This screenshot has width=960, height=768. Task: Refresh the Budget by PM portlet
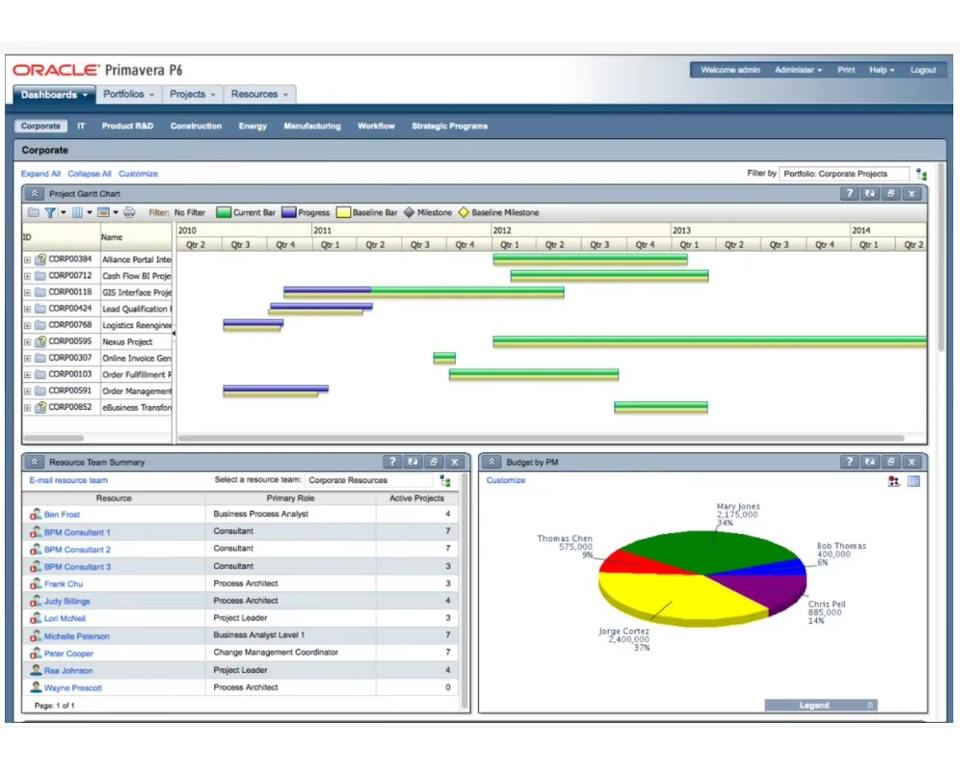pyautogui.click(x=870, y=462)
